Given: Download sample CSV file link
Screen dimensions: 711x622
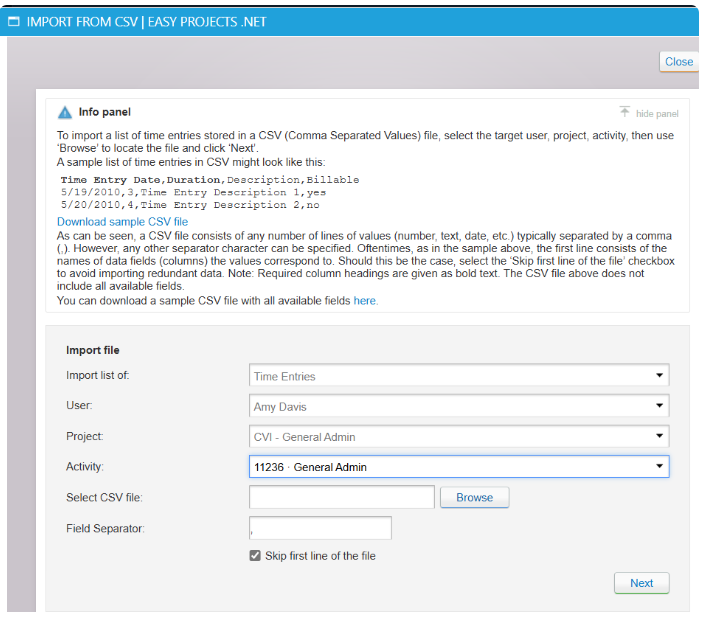Looking at the screenshot, I should [x=122, y=222].
